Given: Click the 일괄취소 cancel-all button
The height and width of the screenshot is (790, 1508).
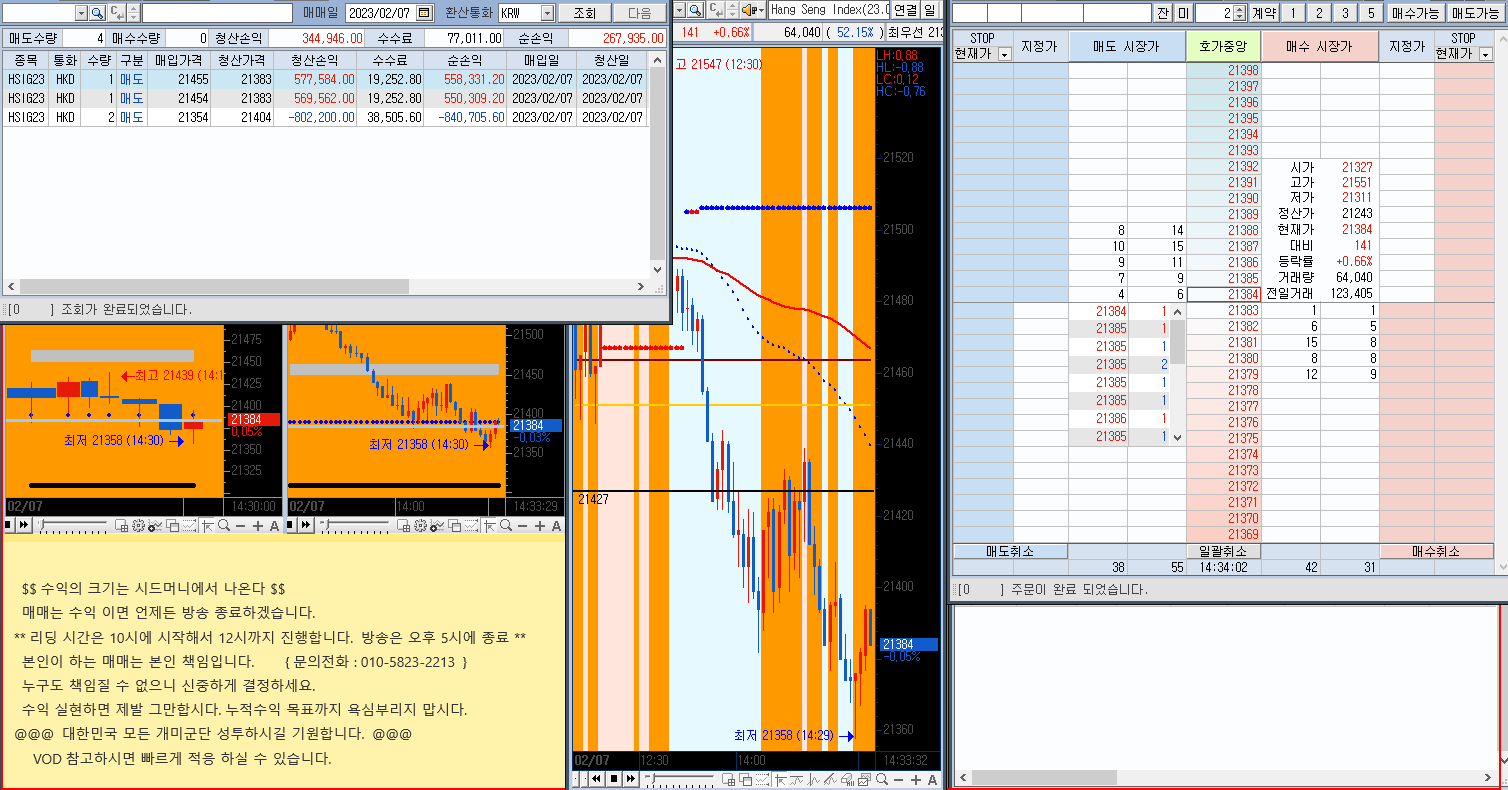Looking at the screenshot, I should [x=1222, y=551].
